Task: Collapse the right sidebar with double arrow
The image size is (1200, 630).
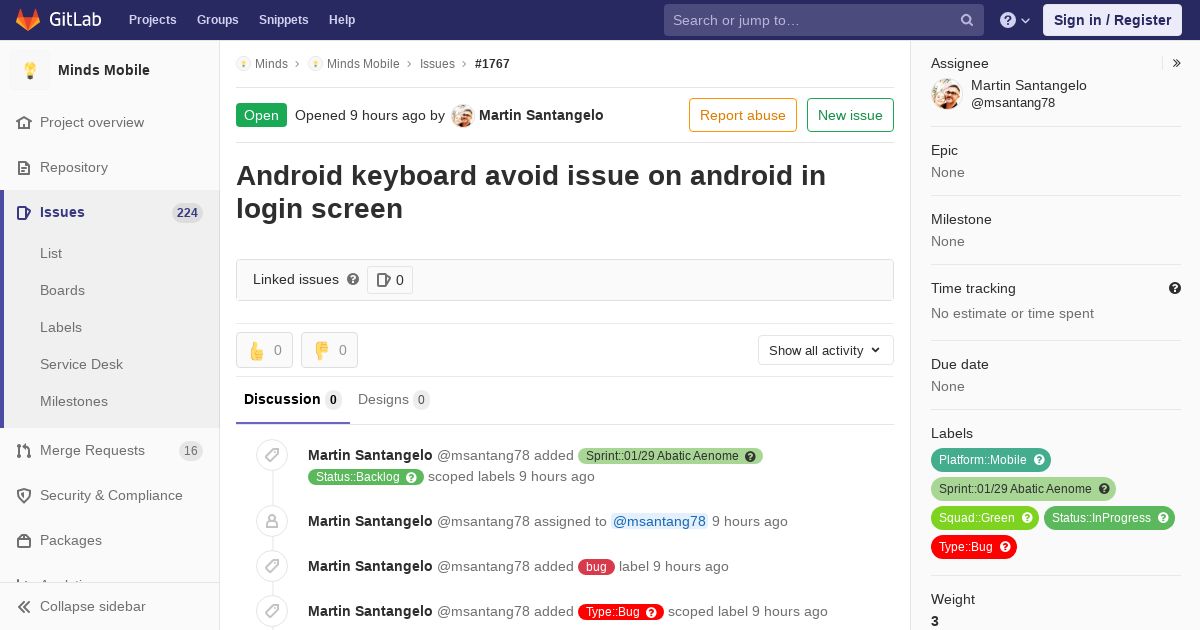Action: [1177, 63]
